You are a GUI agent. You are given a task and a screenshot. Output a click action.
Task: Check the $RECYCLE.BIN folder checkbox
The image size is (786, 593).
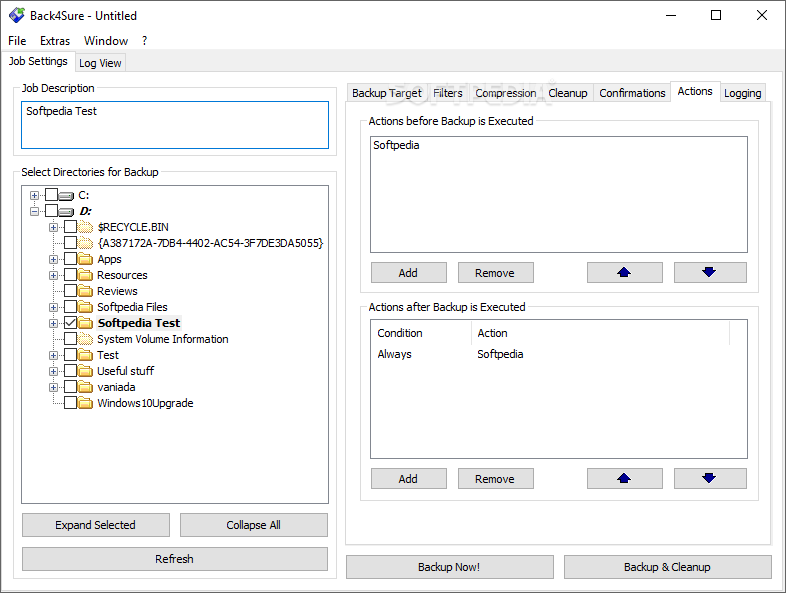point(71,227)
